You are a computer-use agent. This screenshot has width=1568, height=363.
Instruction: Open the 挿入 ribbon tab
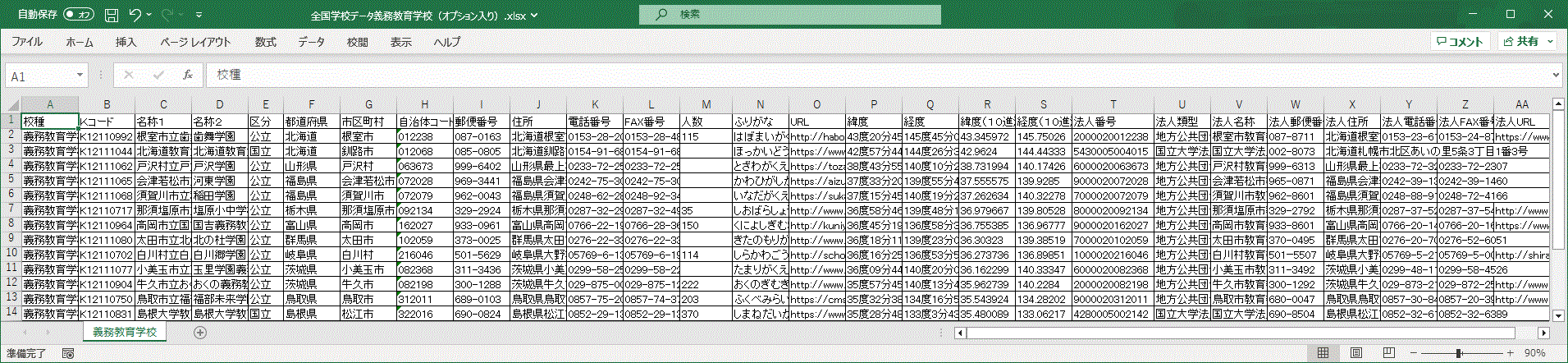[x=126, y=42]
